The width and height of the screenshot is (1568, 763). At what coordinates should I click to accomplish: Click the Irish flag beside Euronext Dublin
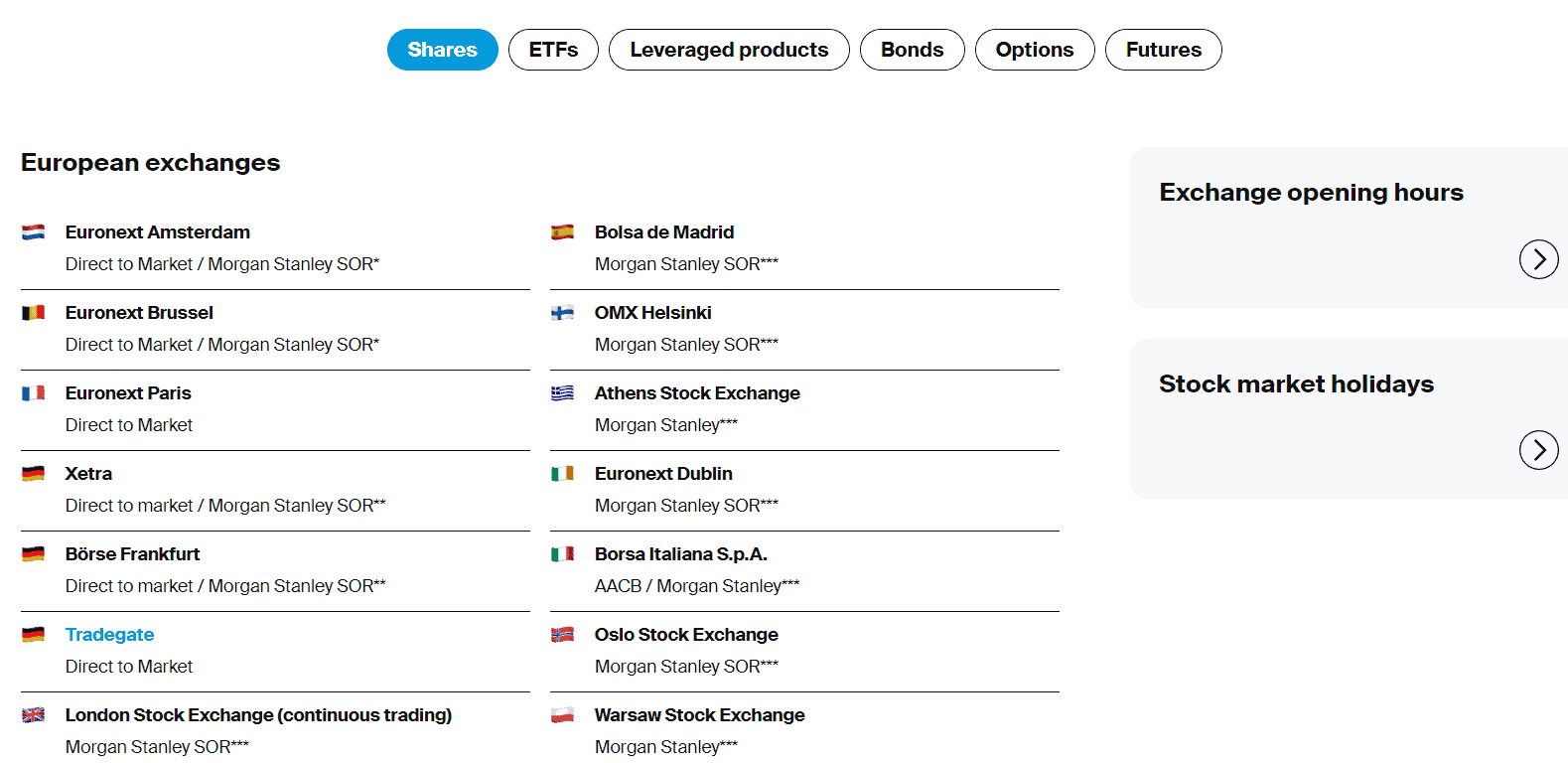[x=562, y=474]
